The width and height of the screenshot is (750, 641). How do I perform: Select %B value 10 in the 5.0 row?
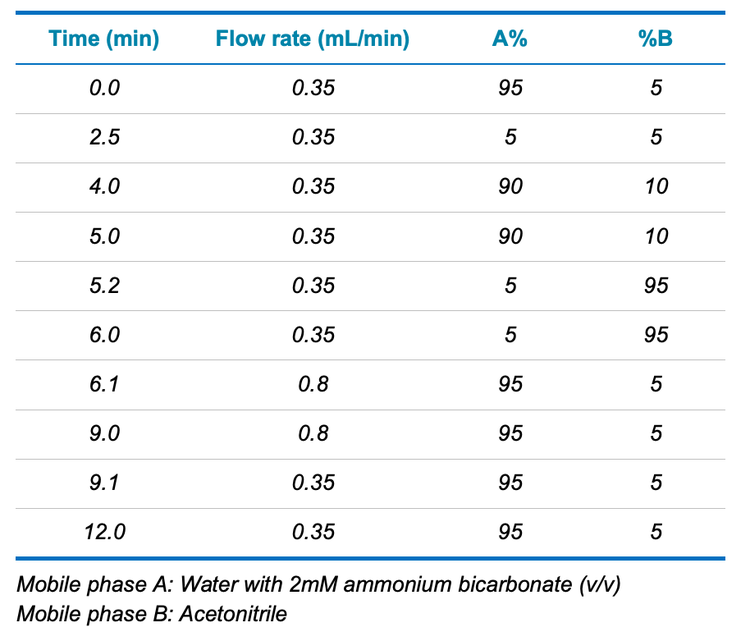click(655, 236)
